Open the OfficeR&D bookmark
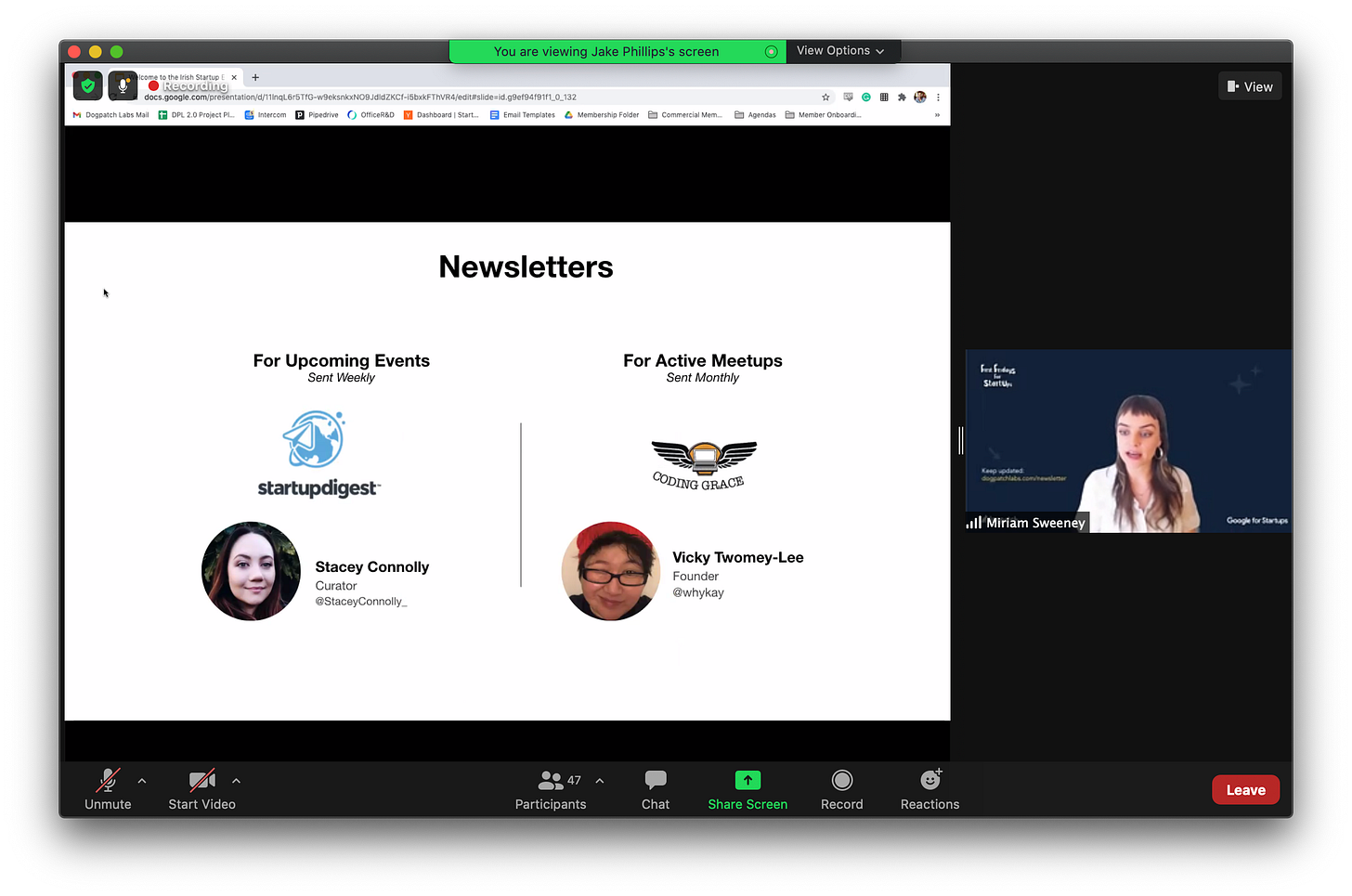 [370, 115]
